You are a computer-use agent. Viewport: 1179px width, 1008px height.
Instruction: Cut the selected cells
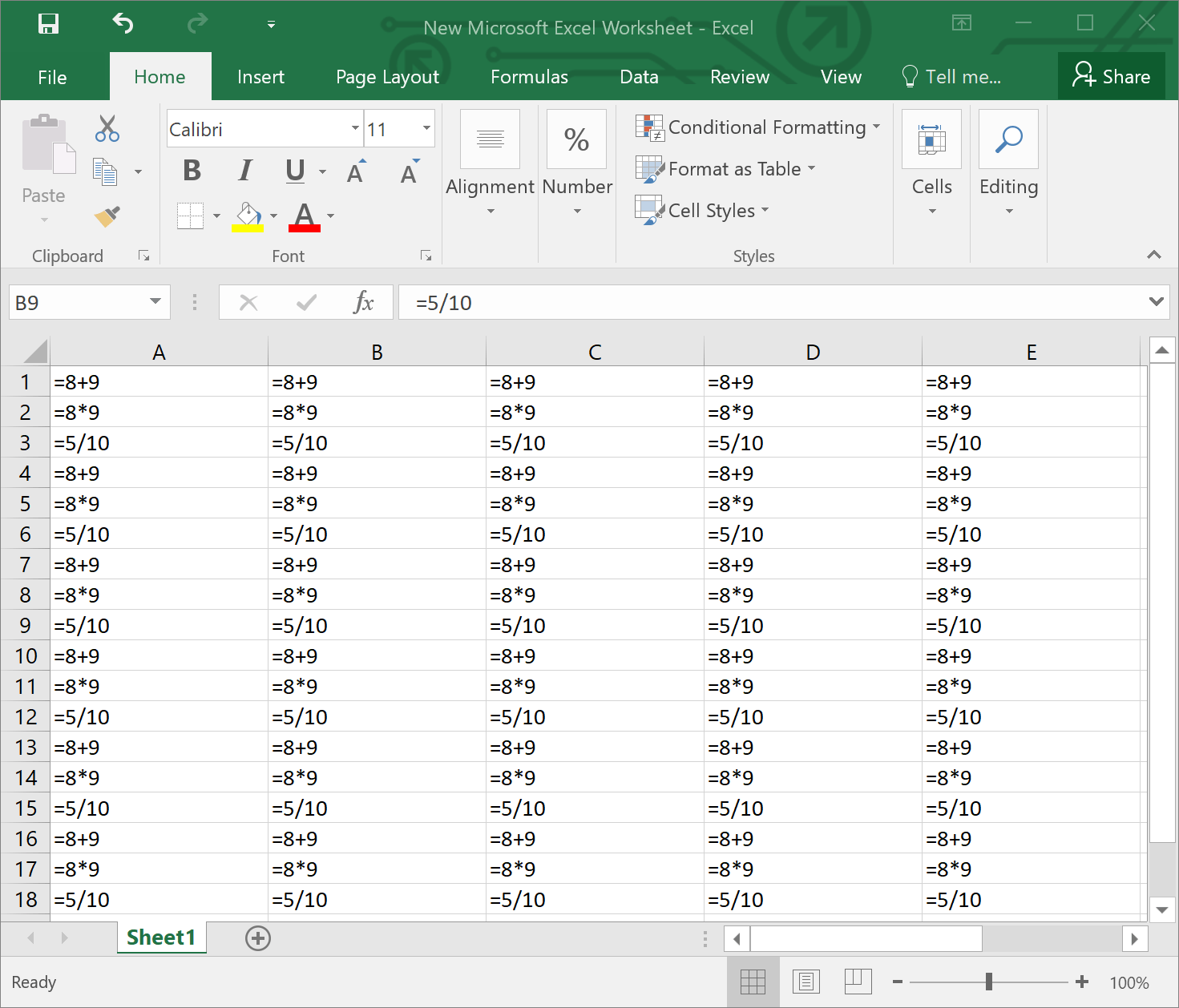[107, 128]
